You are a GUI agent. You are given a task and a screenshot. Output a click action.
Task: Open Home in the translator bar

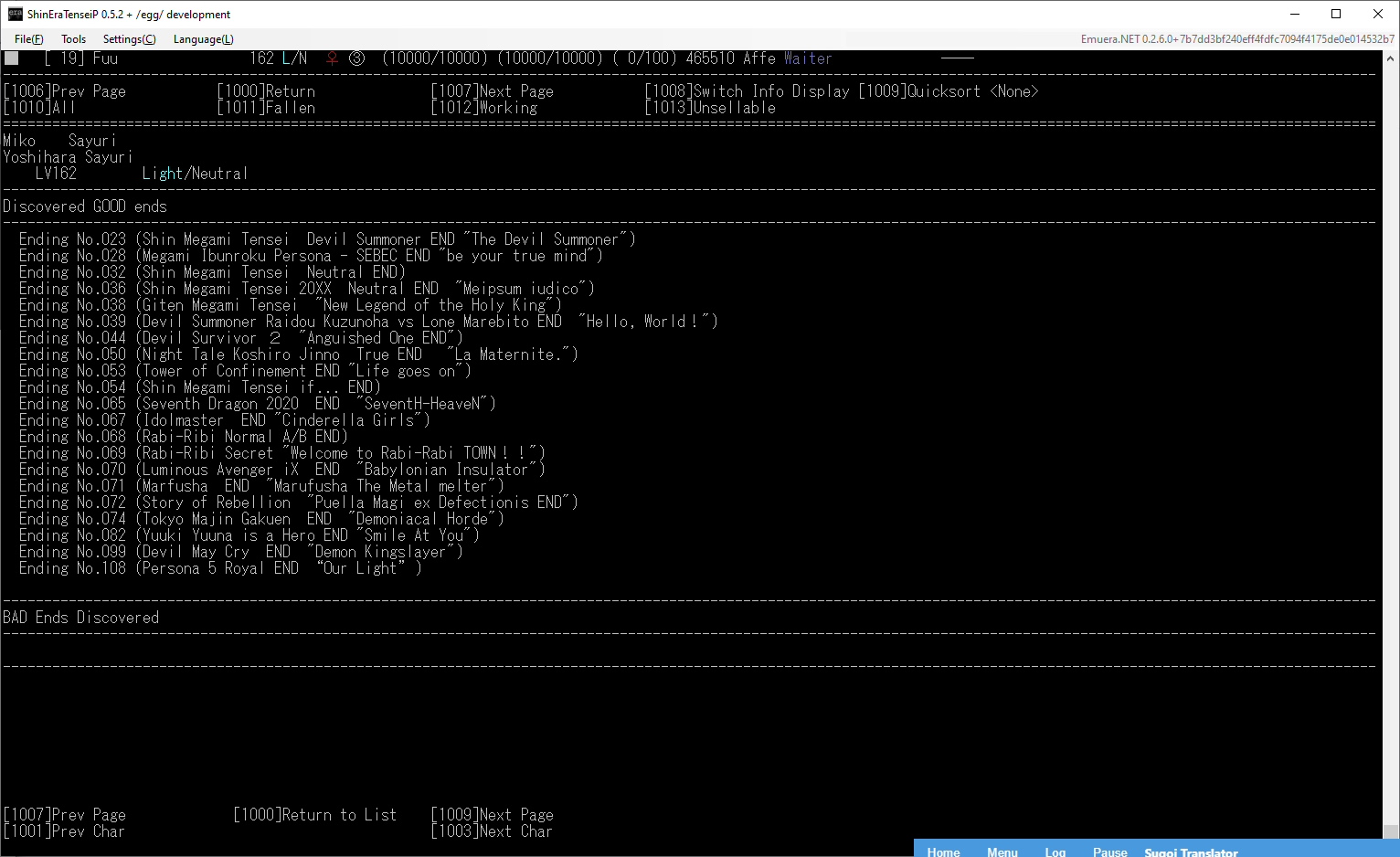[x=943, y=852]
